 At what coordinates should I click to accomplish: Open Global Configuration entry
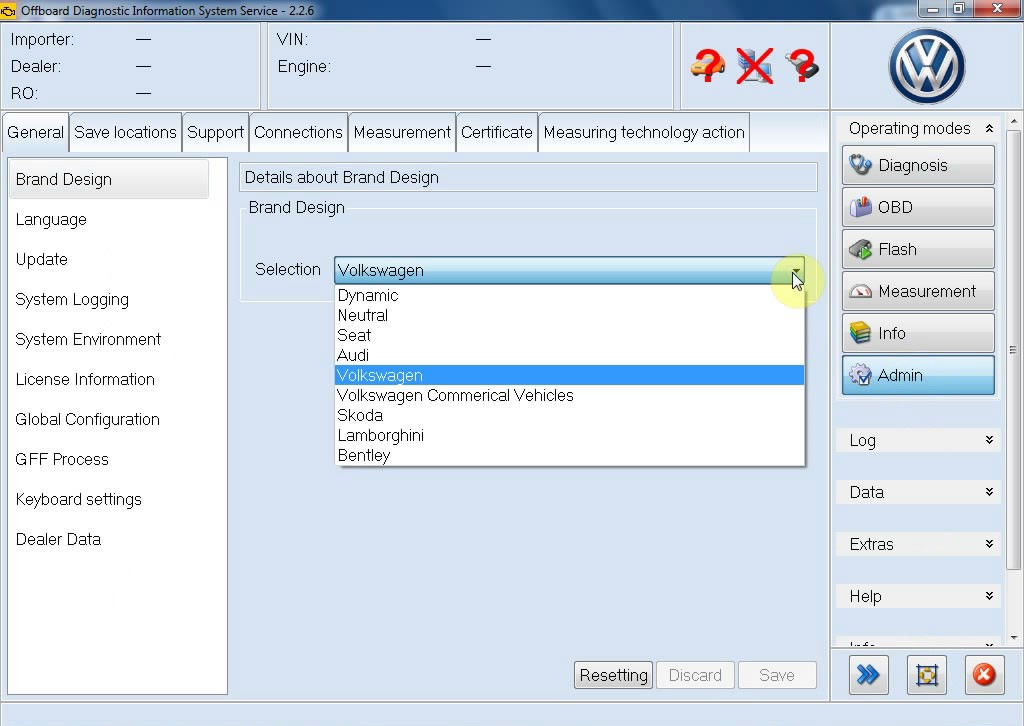(x=88, y=419)
